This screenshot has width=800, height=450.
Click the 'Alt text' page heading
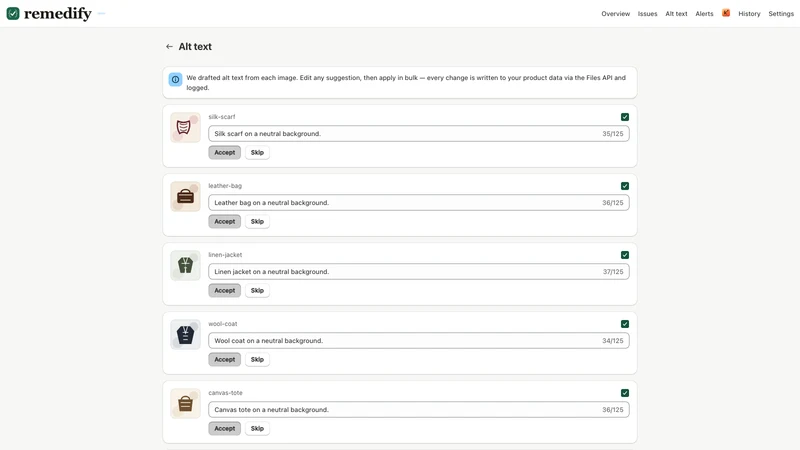pos(195,46)
